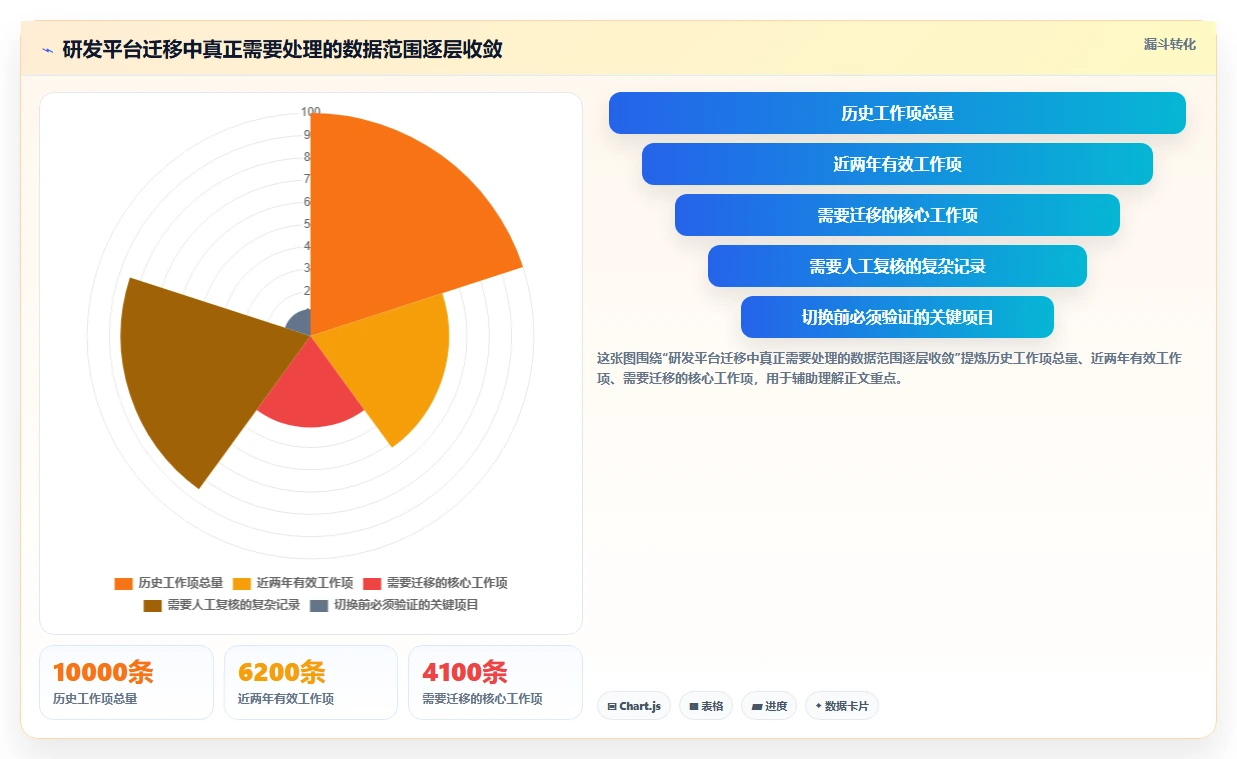Toggle 切换前必须验证的关键项目 legend swatch
Image resolution: width=1237 pixels, height=759 pixels.
click(x=319, y=605)
